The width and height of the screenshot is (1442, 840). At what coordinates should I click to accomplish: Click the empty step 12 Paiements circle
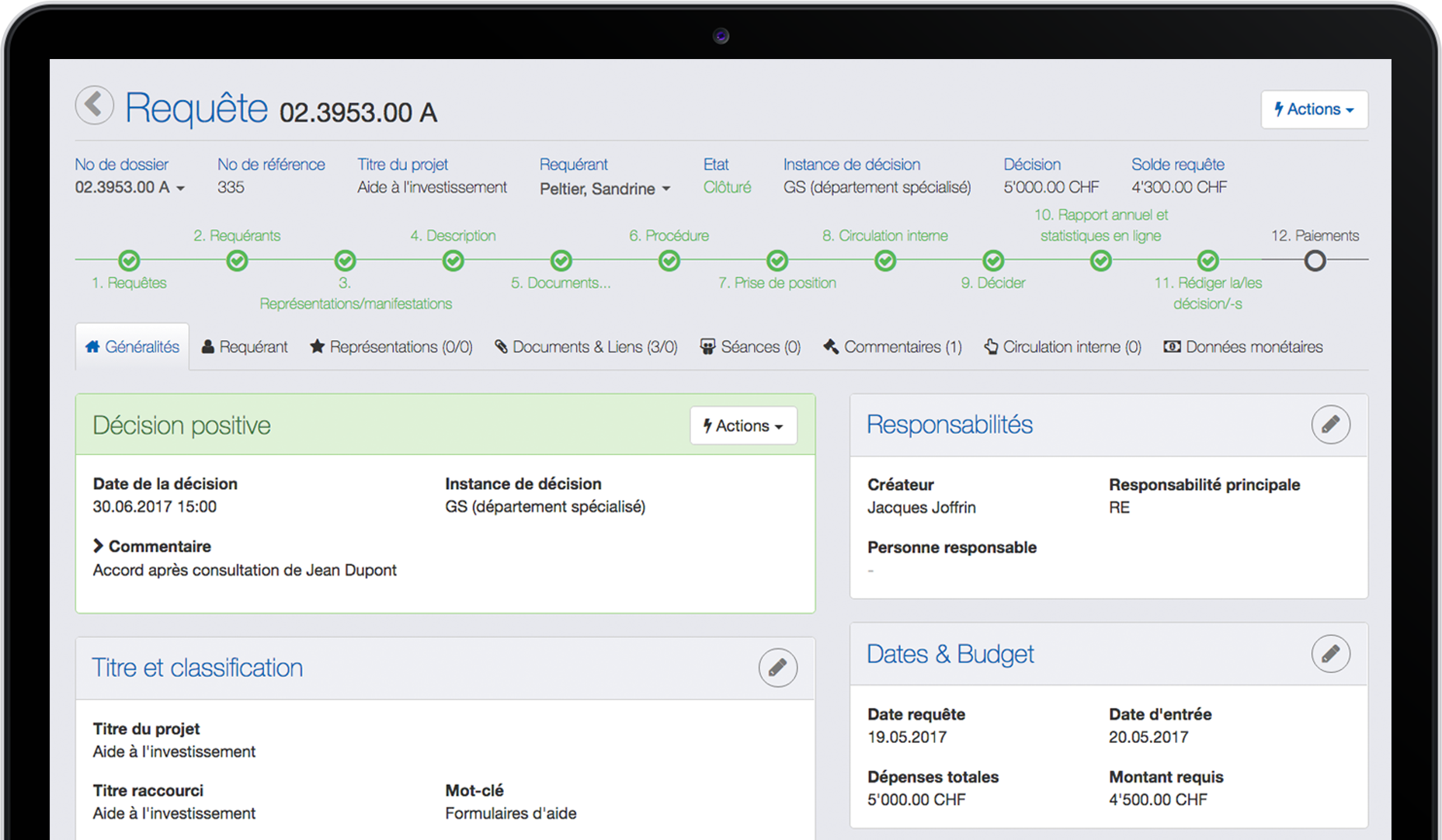(x=1315, y=261)
